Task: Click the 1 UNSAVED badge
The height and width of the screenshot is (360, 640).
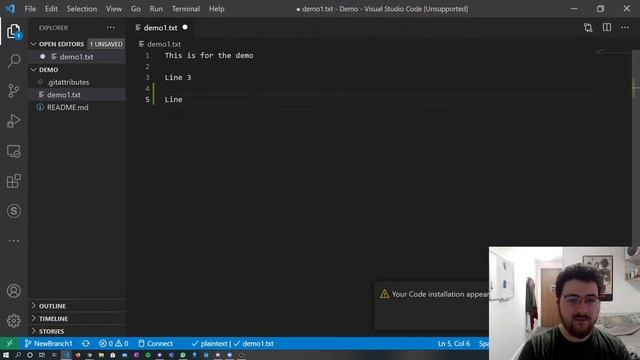Action: pos(106,44)
